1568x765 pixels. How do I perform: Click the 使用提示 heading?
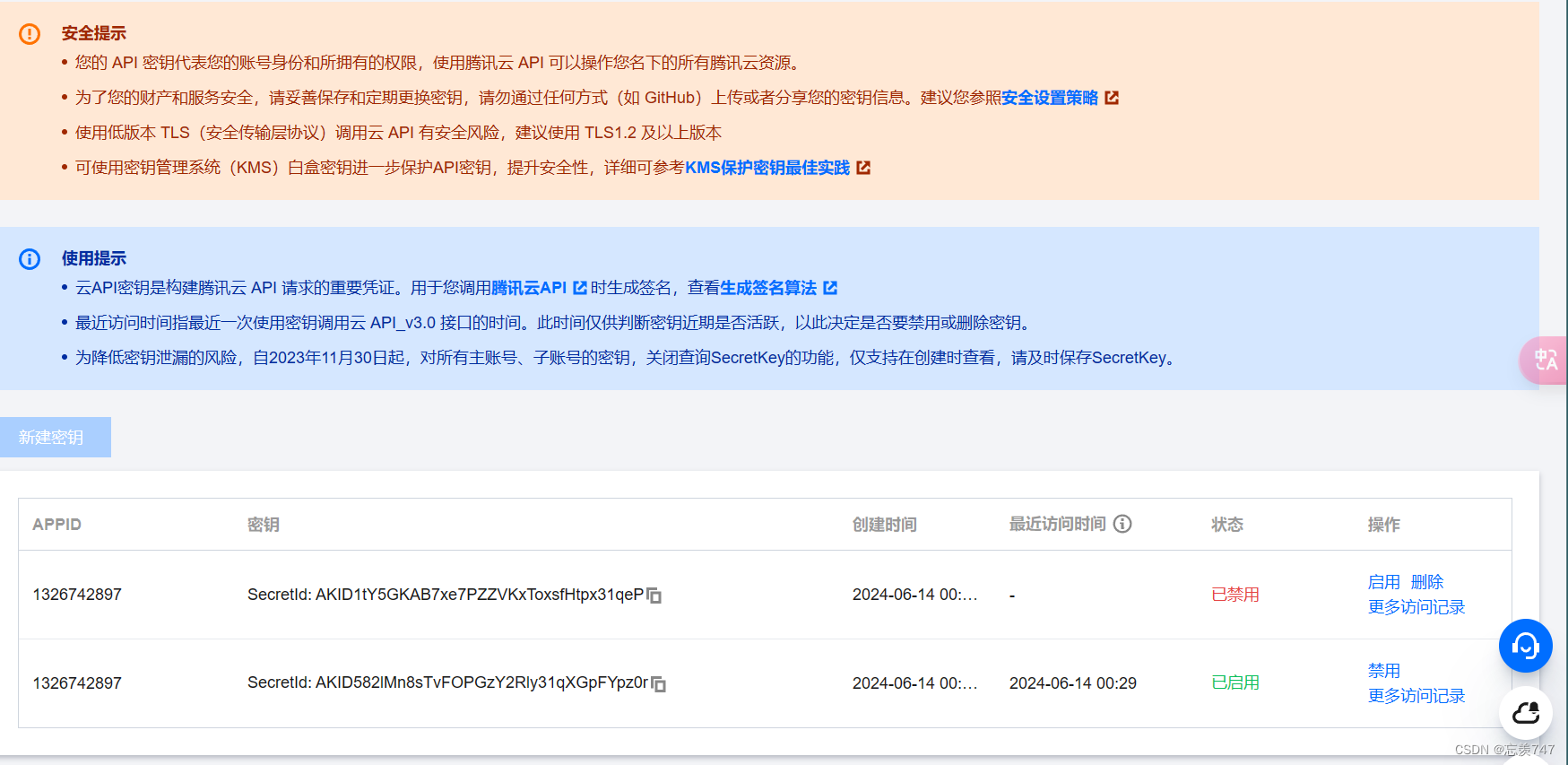pos(94,258)
